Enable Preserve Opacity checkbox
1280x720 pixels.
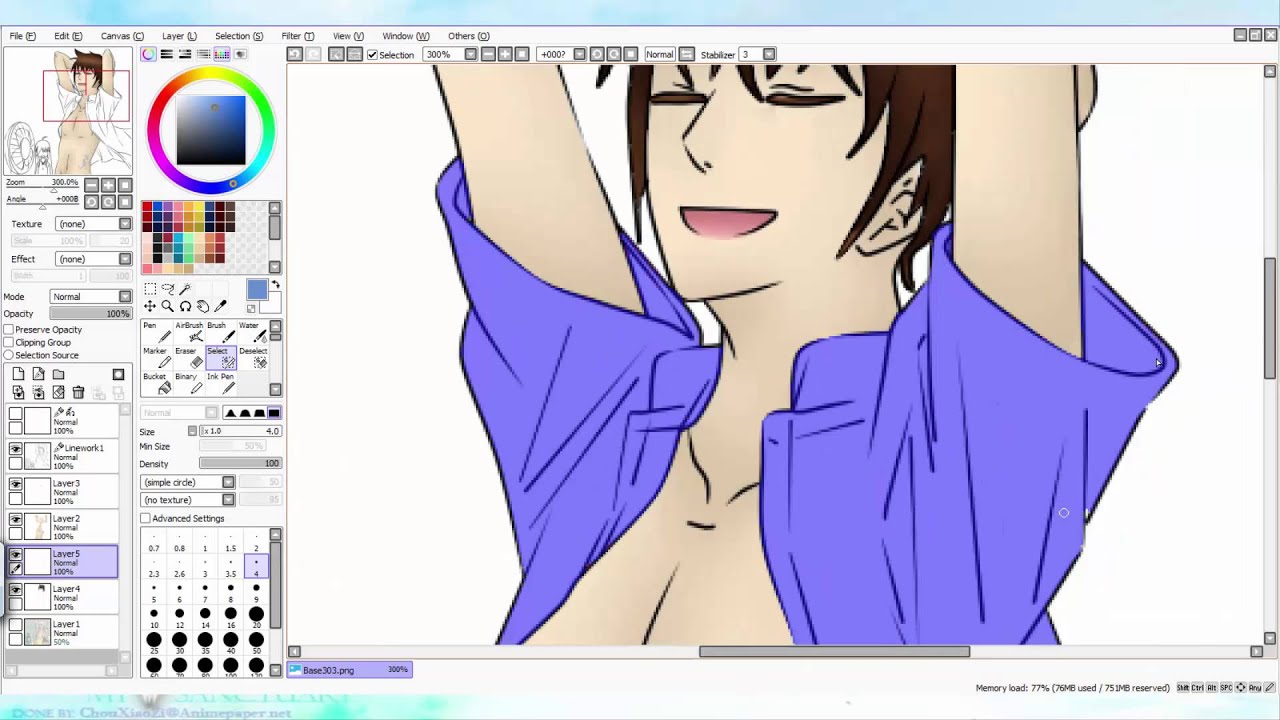click(x=8, y=330)
